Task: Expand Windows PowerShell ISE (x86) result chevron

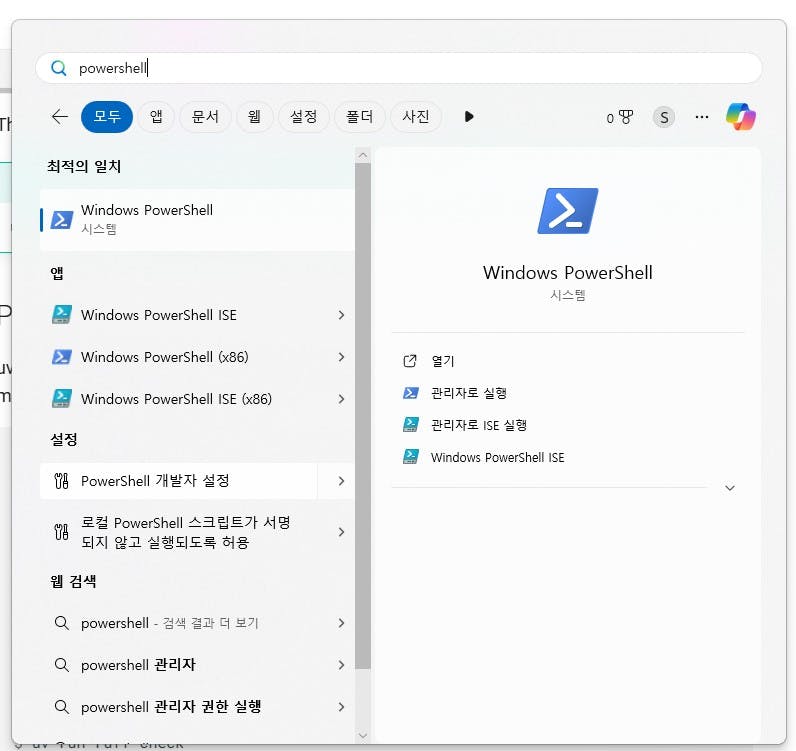Action: coord(341,399)
